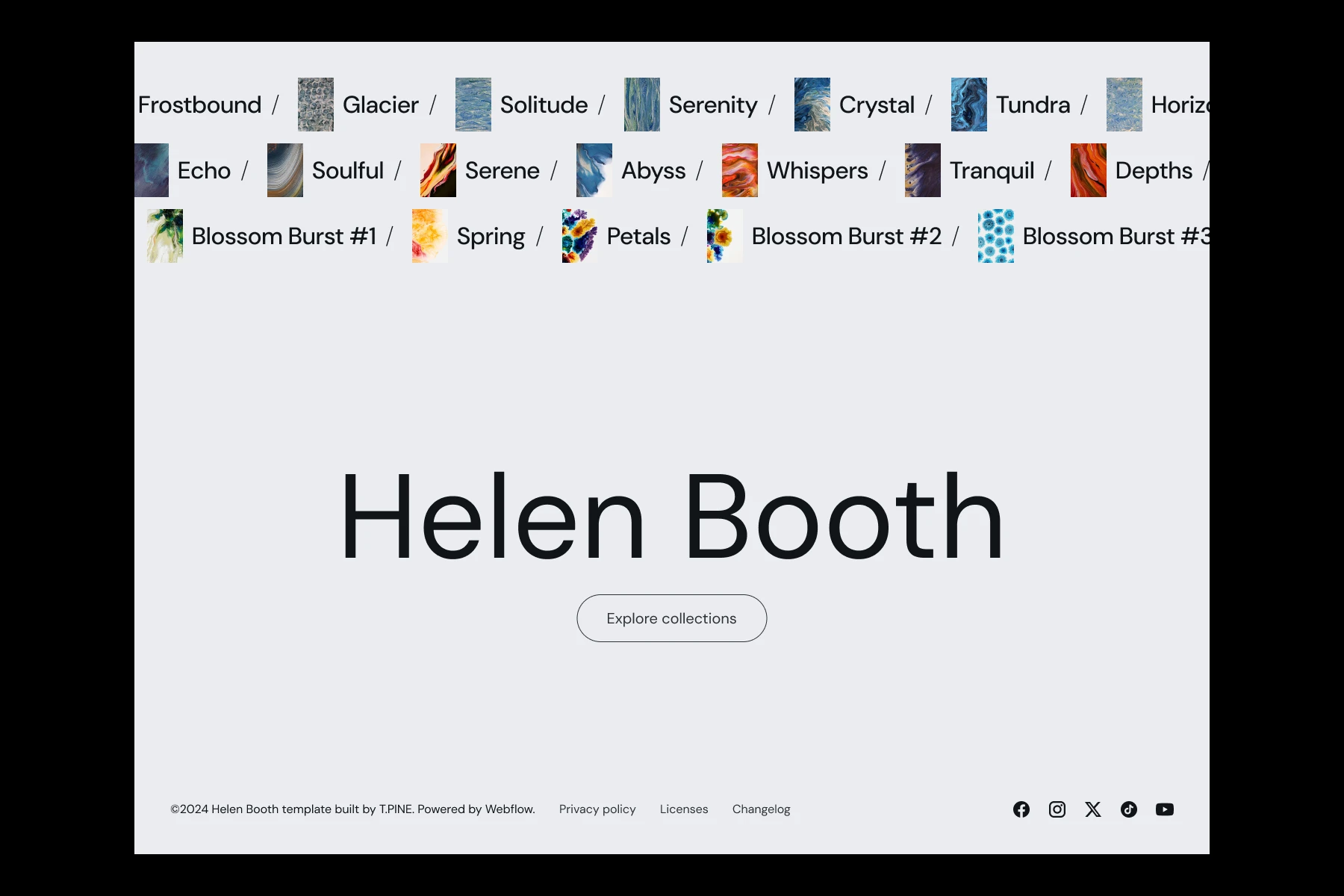1344x896 pixels.
Task: Visit the X (Twitter) profile
Action: click(1093, 809)
